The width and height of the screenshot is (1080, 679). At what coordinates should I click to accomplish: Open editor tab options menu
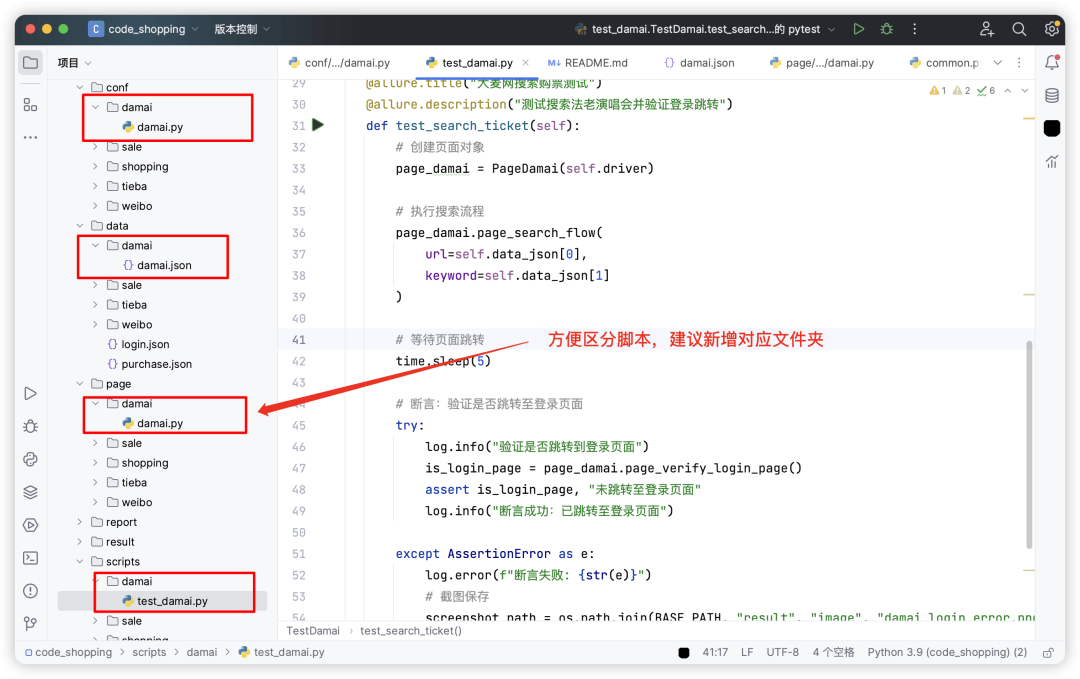pos(1019,63)
